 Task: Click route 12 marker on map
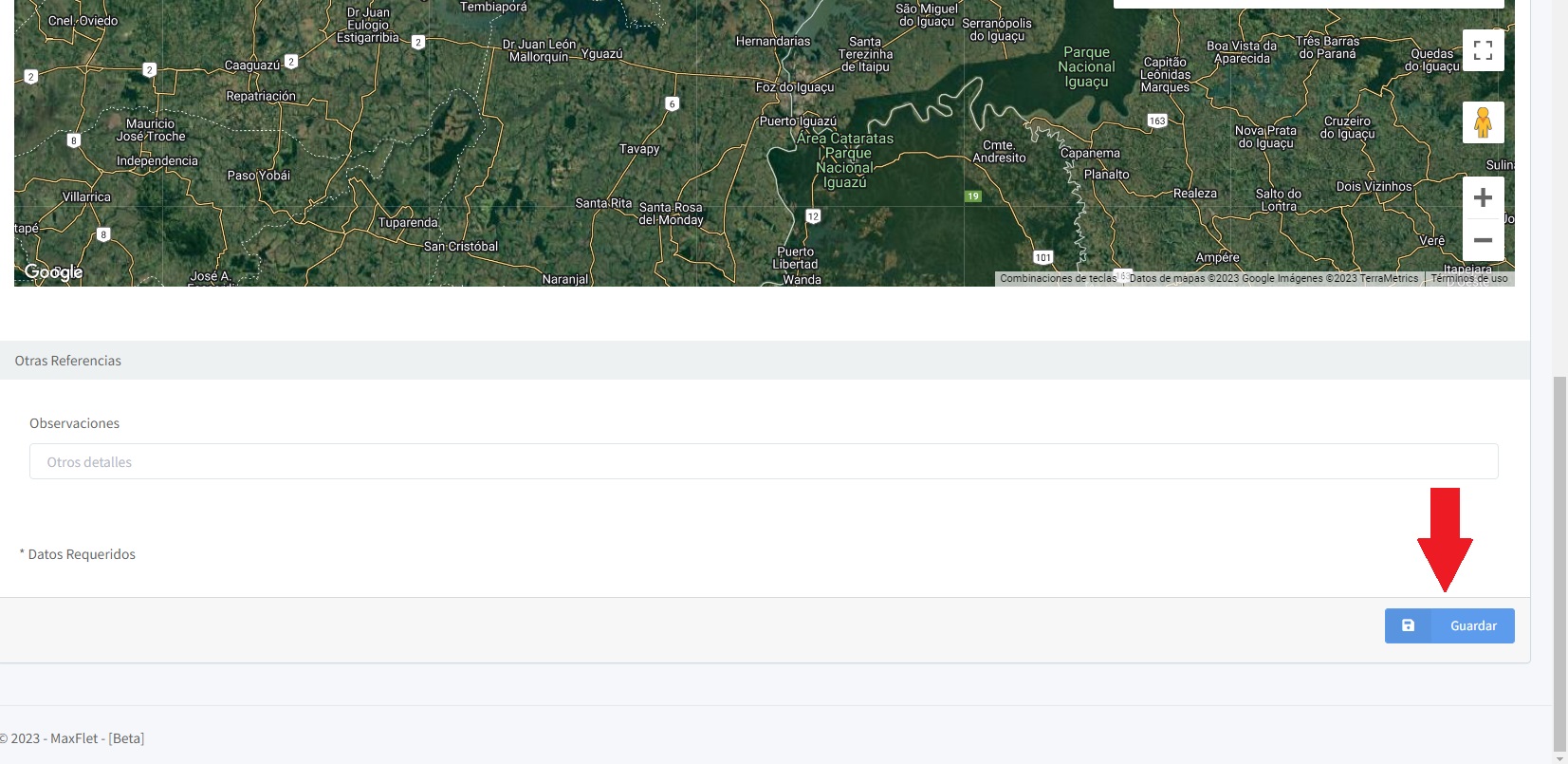point(813,216)
